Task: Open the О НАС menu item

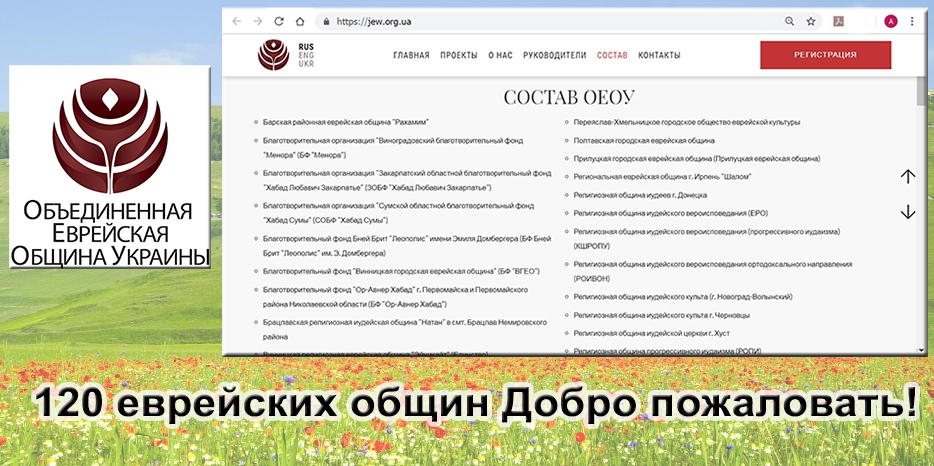Action: pyautogui.click(x=500, y=55)
